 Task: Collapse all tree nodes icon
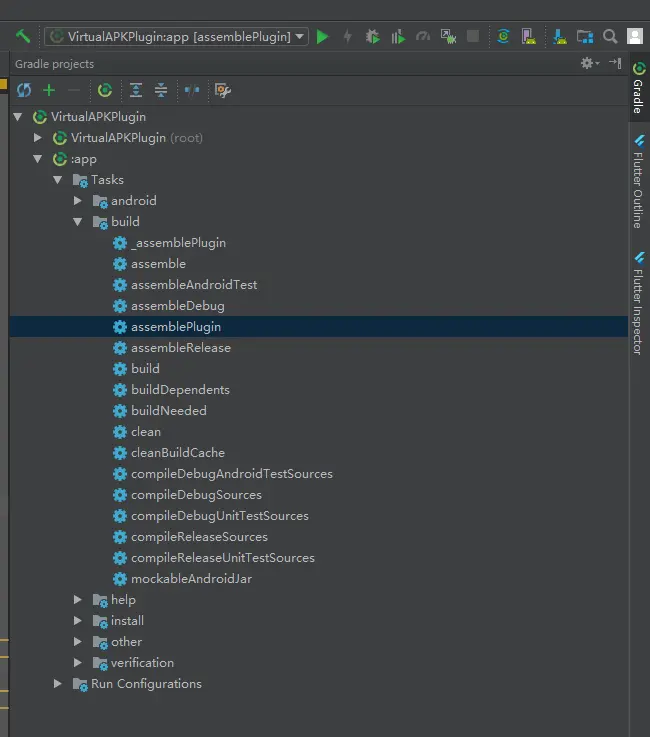tap(161, 90)
